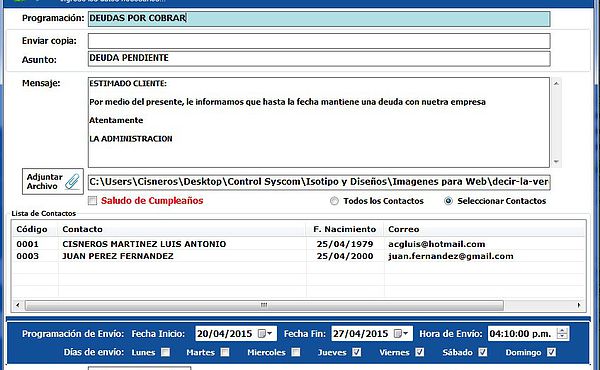Check the Martes checkbox
Viewport: 600px width, 370px height.
pyautogui.click(x=225, y=352)
